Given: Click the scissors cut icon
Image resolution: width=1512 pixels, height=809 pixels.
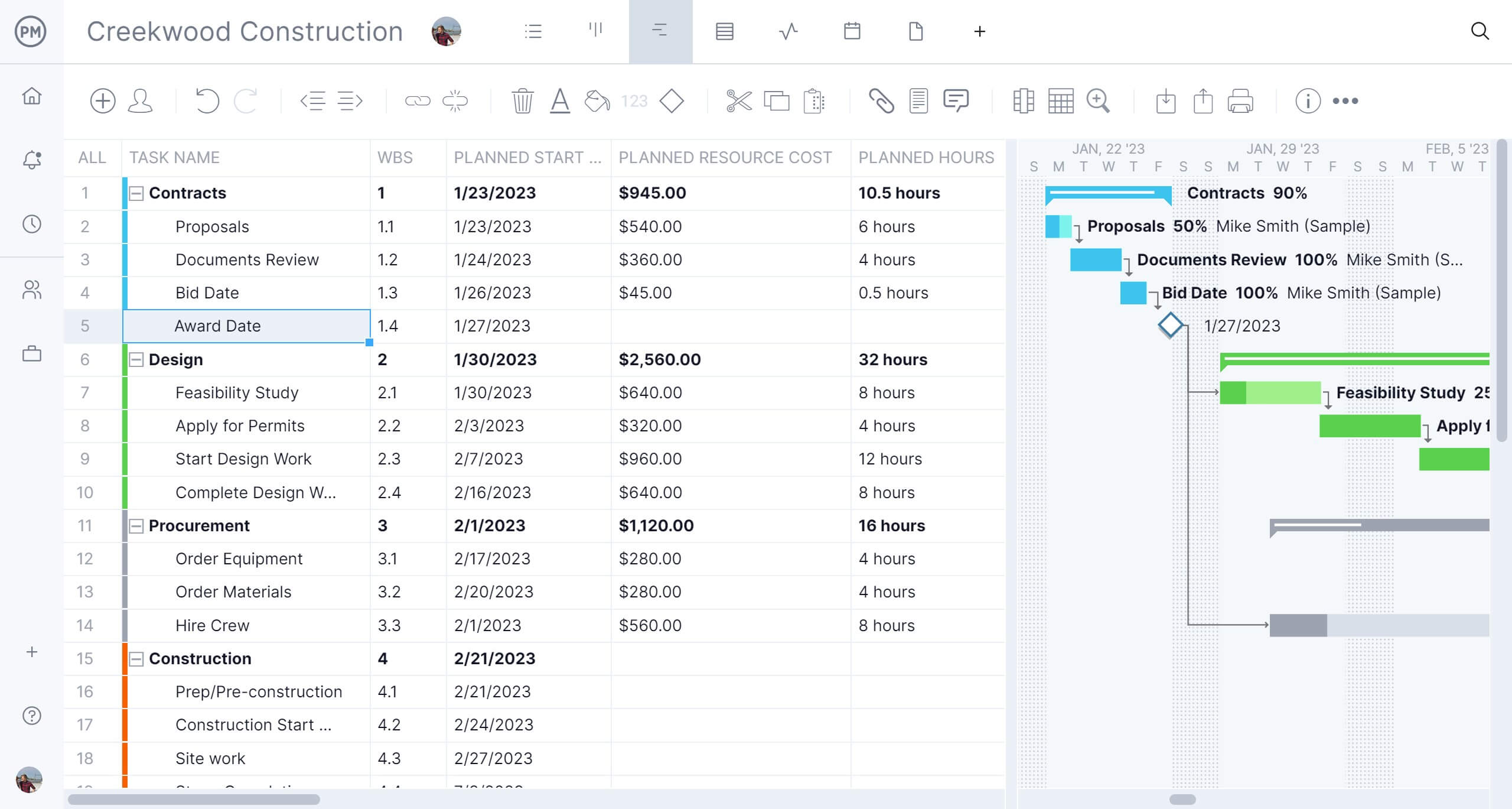Looking at the screenshot, I should [x=739, y=101].
